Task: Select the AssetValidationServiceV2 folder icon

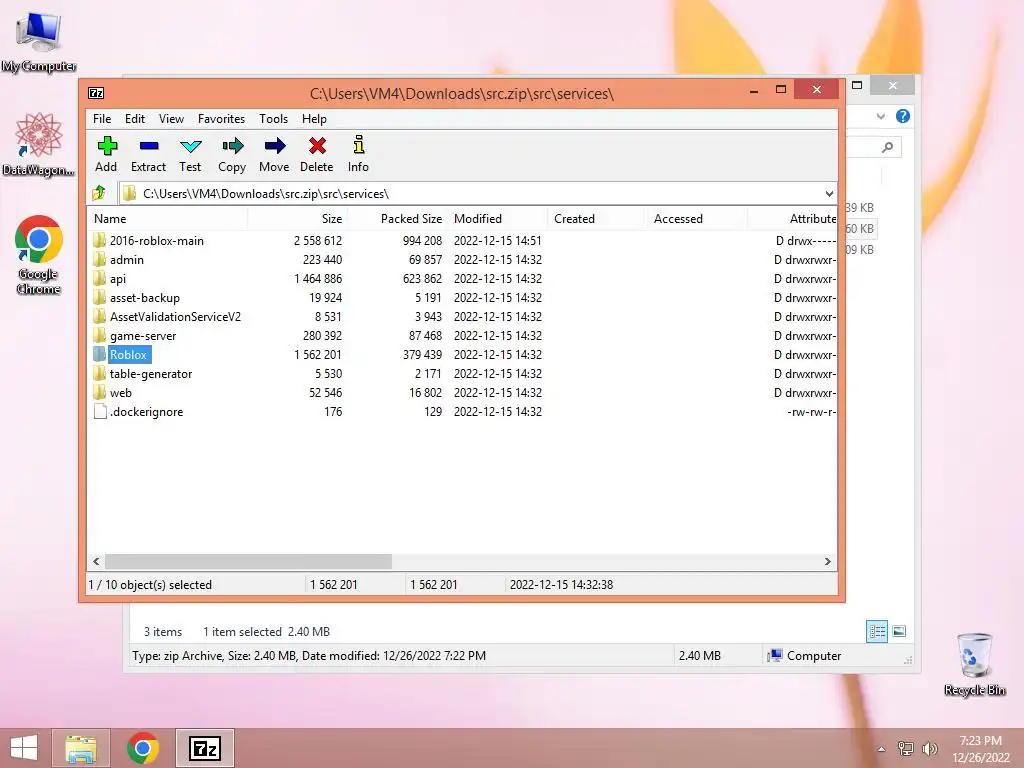Action: coord(99,316)
